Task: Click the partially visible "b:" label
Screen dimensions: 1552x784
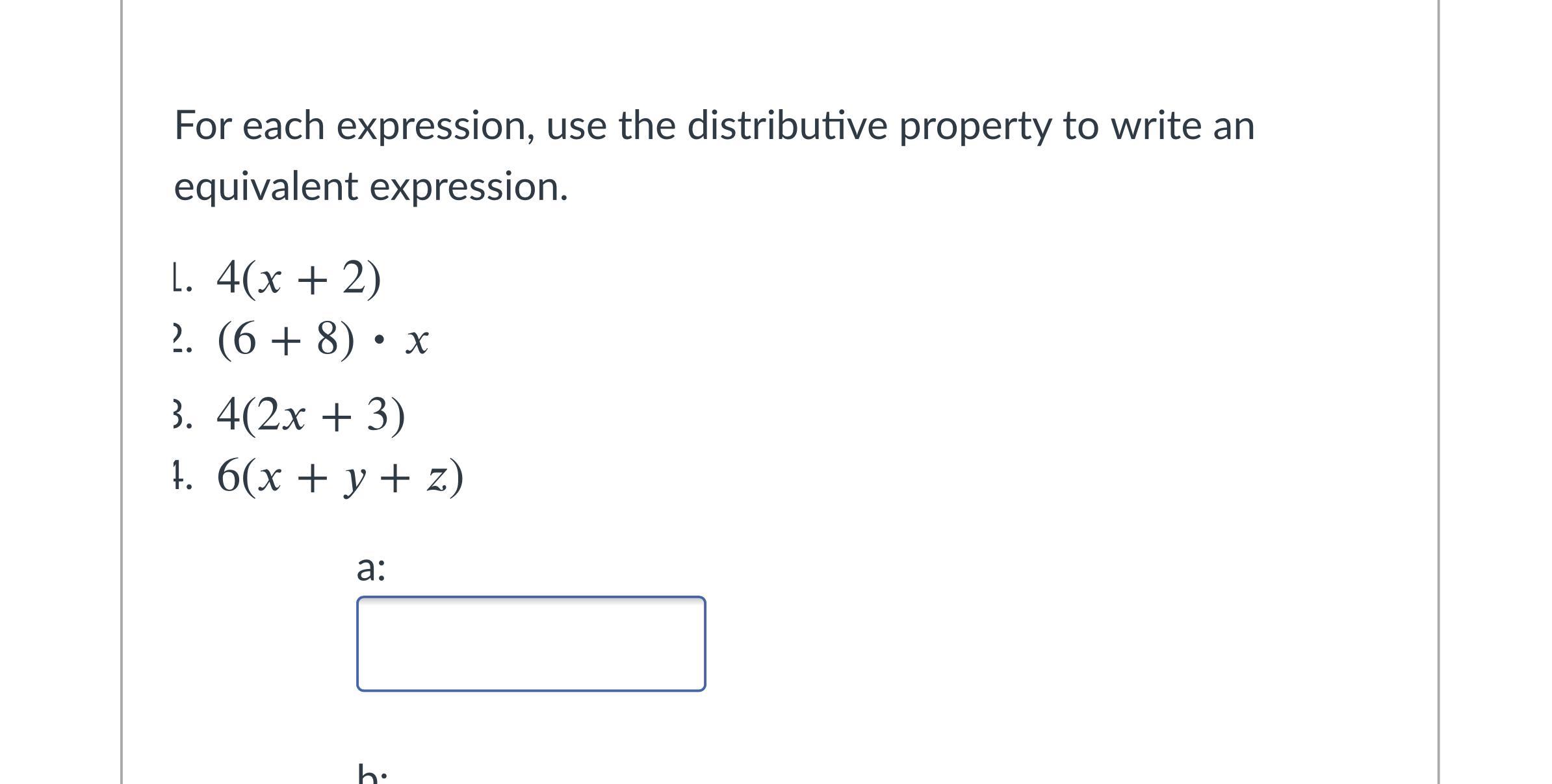Action: click(372, 775)
